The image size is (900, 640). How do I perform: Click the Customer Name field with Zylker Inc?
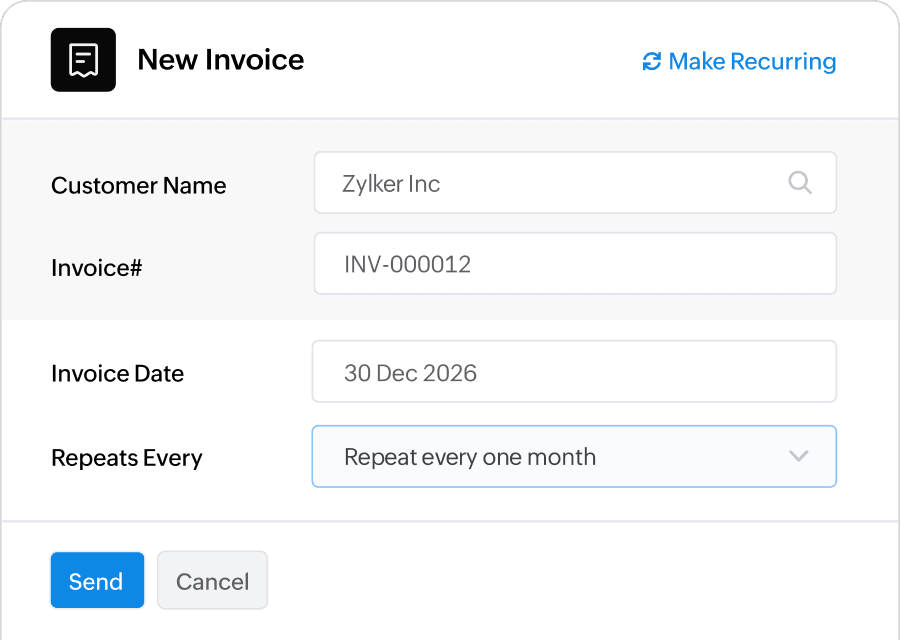tap(575, 183)
